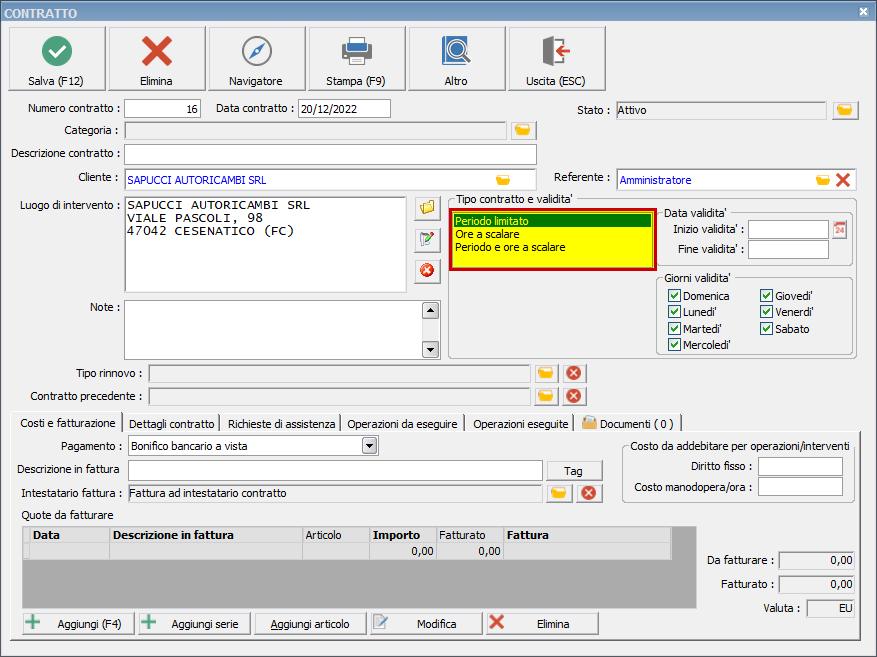Untick the Domenica checkbox

[675, 296]
